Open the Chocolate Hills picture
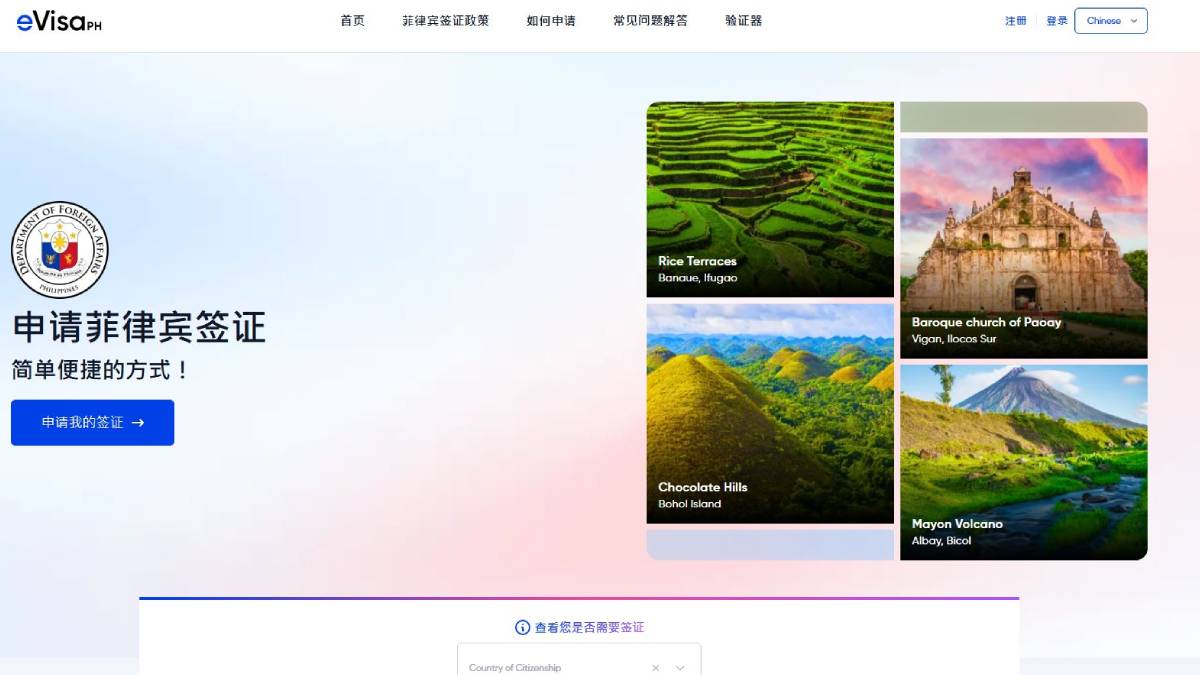The image size is (1200, 675). [x=770, y=413]
